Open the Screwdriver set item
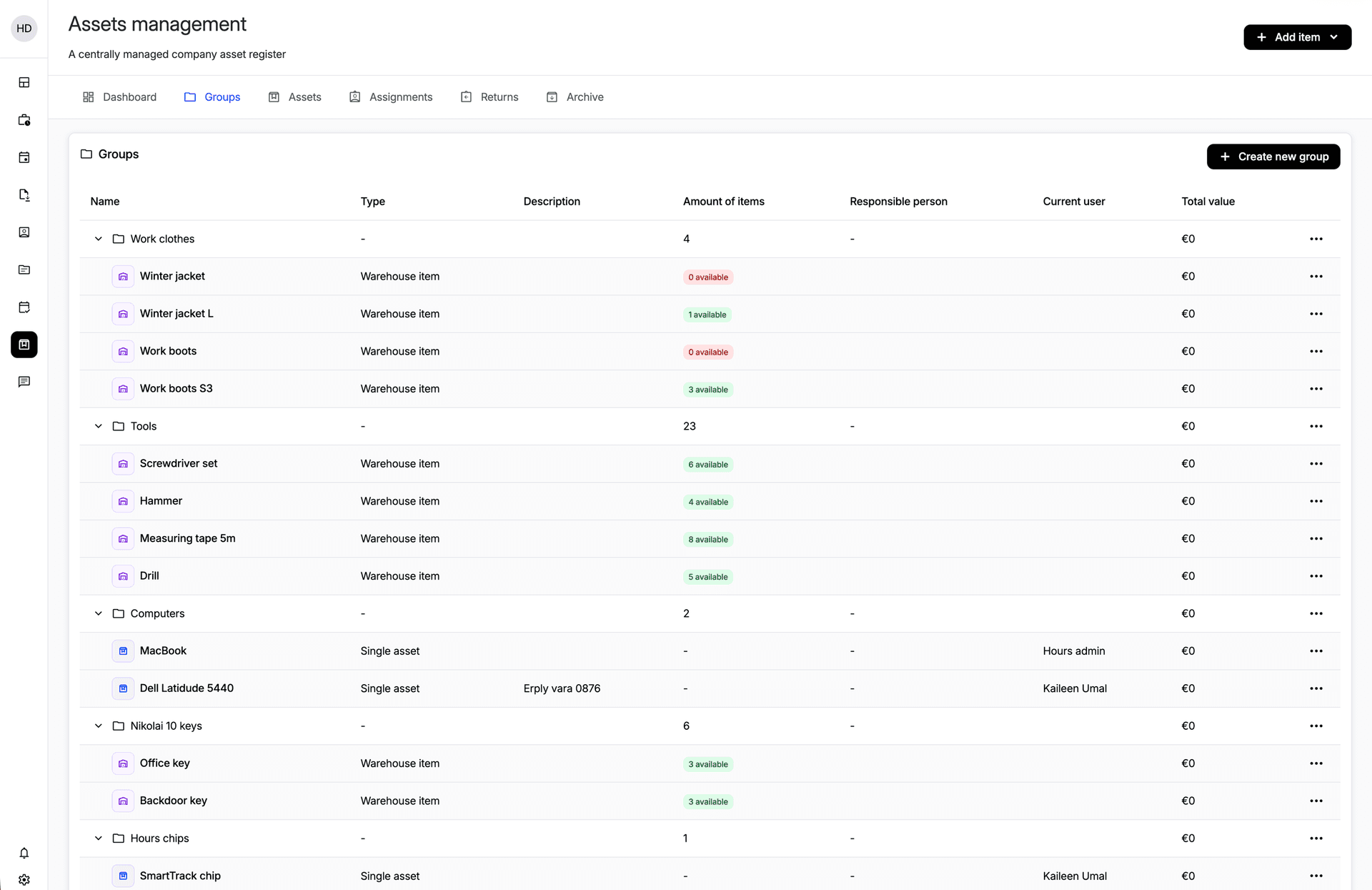 coord(179,463)
